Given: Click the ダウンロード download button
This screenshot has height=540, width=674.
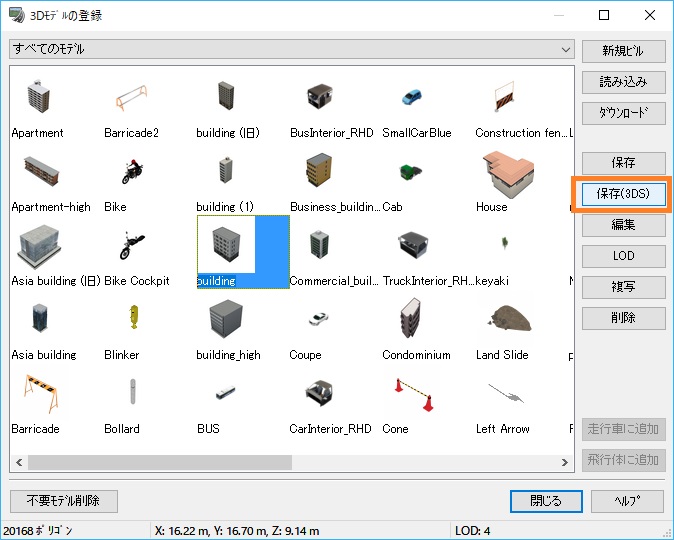Looking at the screenshot, I should [624, 113].
